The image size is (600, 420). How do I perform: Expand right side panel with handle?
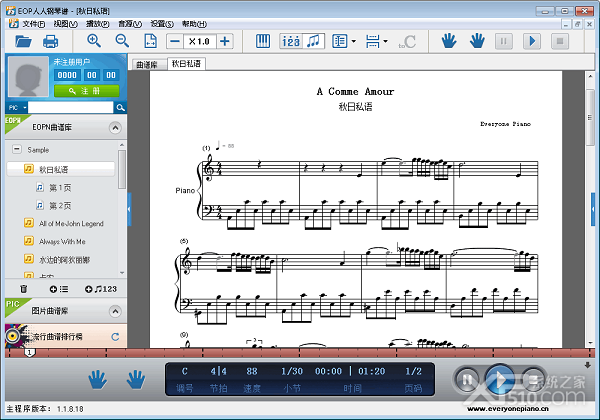pyautogui.click(x=593, y=209)
